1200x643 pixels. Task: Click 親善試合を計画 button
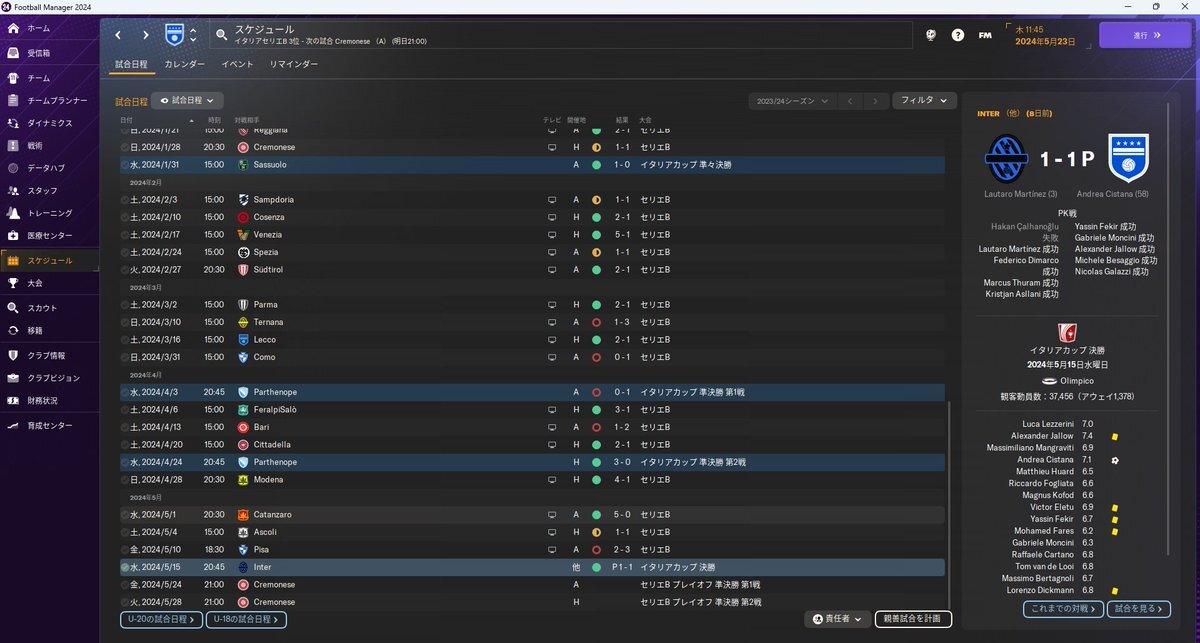(913, 619)
